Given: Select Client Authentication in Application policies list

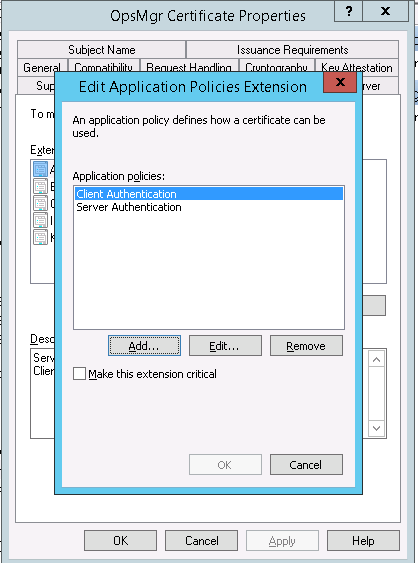Looking at the screenshot, I should tap(209, 194).
